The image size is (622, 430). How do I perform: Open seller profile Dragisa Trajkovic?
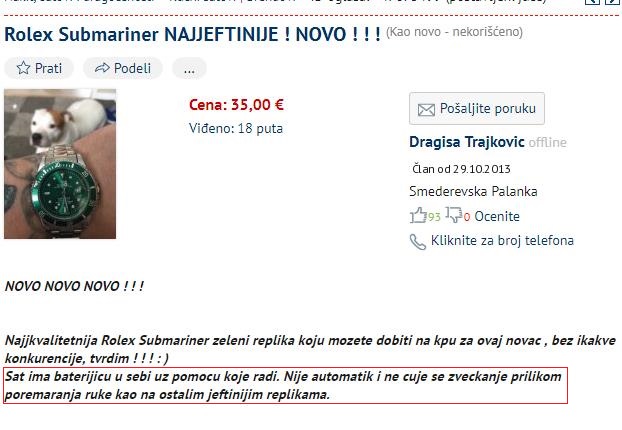tap(466, 142)
